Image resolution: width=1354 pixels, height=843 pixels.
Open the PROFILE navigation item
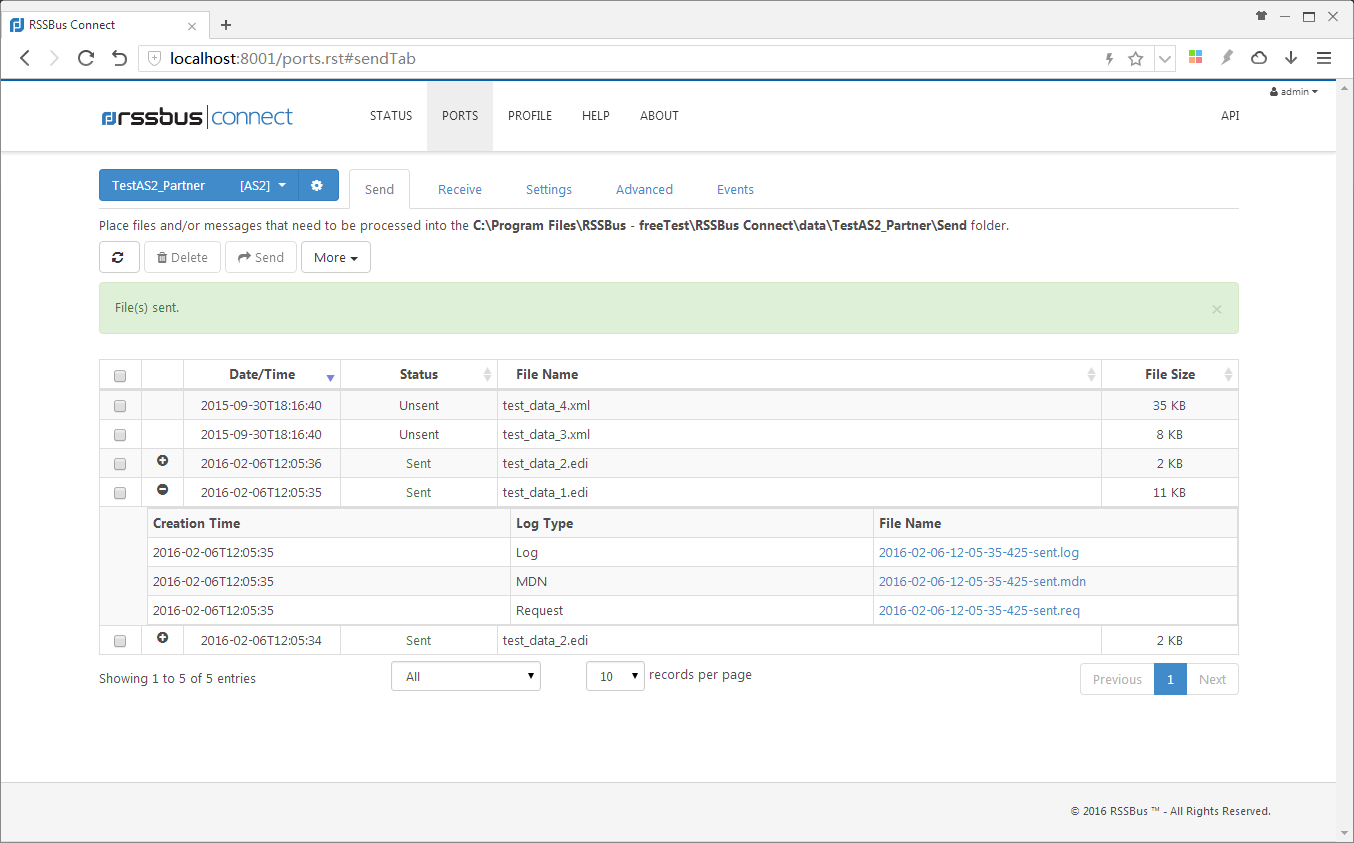coord(530,116)
